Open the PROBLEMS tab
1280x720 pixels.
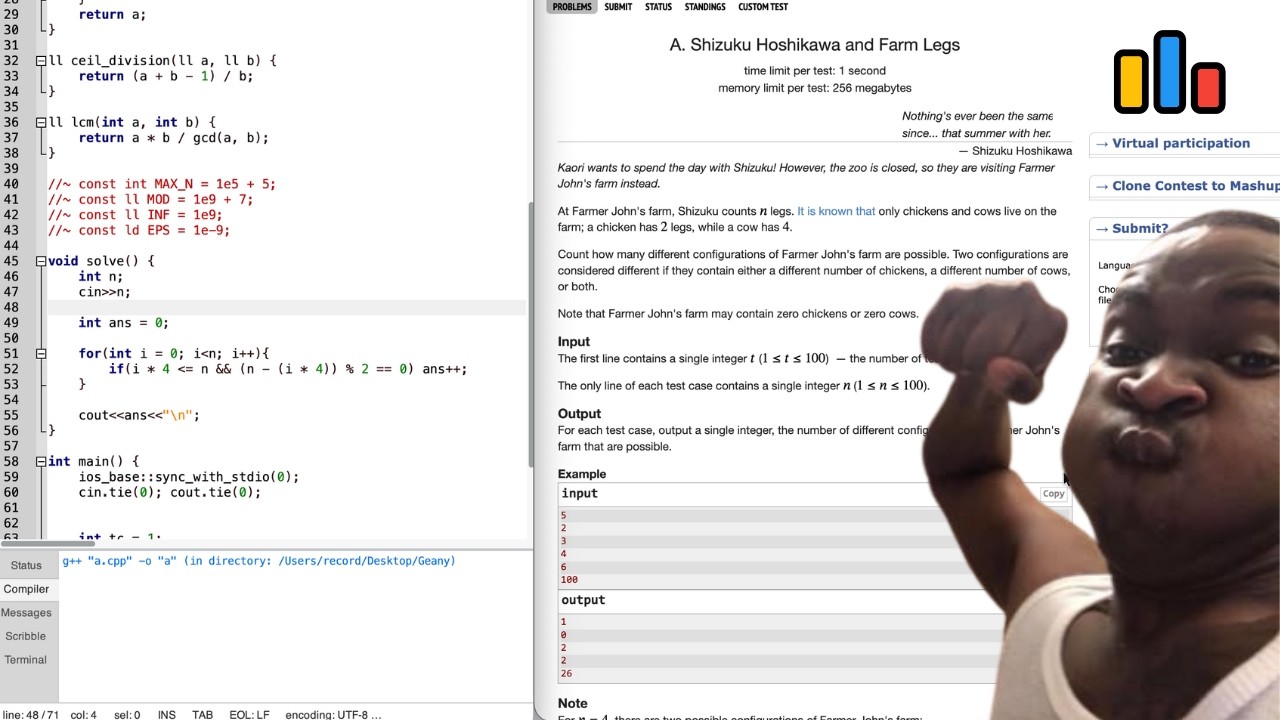click(572, 7)
